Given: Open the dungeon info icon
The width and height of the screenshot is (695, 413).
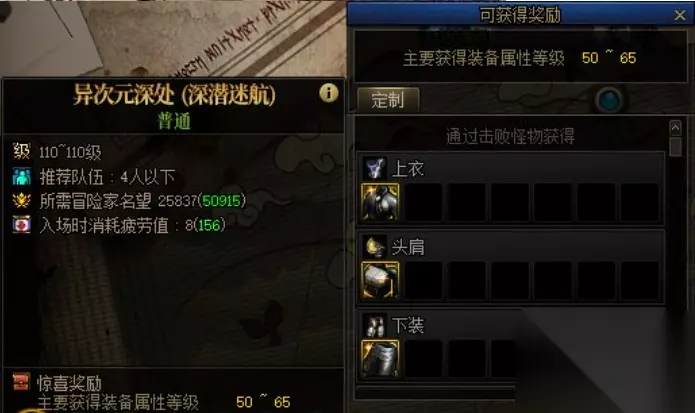Looking at the screenshot, I should [328, 93].
